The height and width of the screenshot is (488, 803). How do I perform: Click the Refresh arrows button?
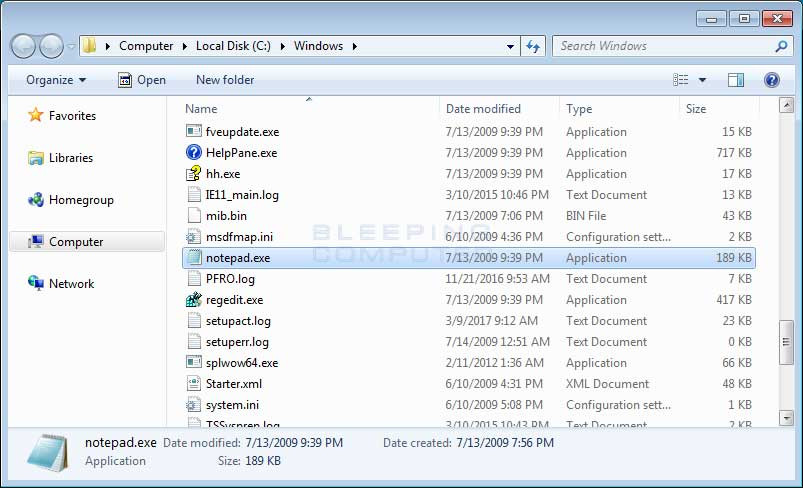(x=533, y=46)
